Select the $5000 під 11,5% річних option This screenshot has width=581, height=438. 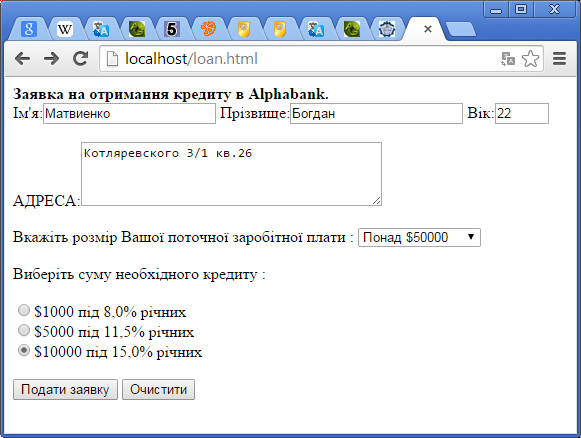[x=24, y=330]
